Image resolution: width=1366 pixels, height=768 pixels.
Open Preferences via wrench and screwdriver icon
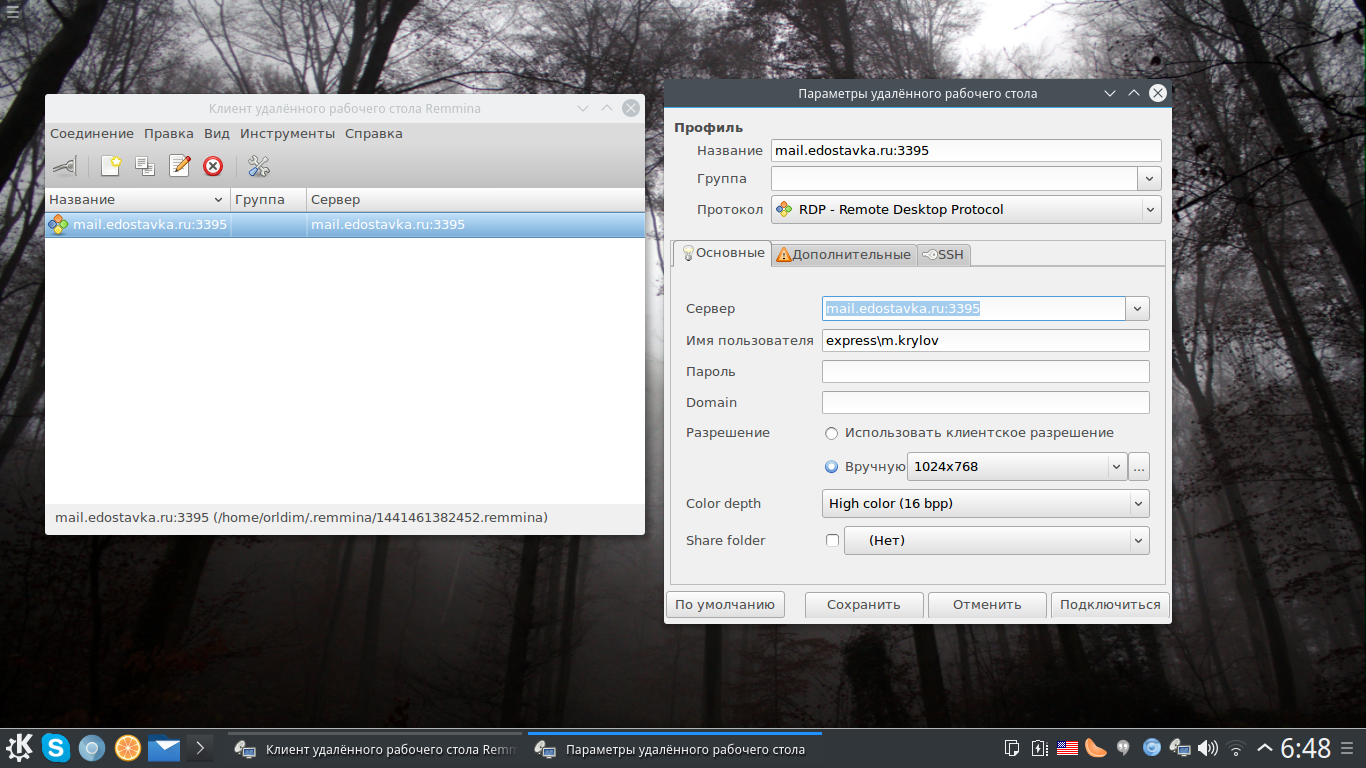click(259, 166)
